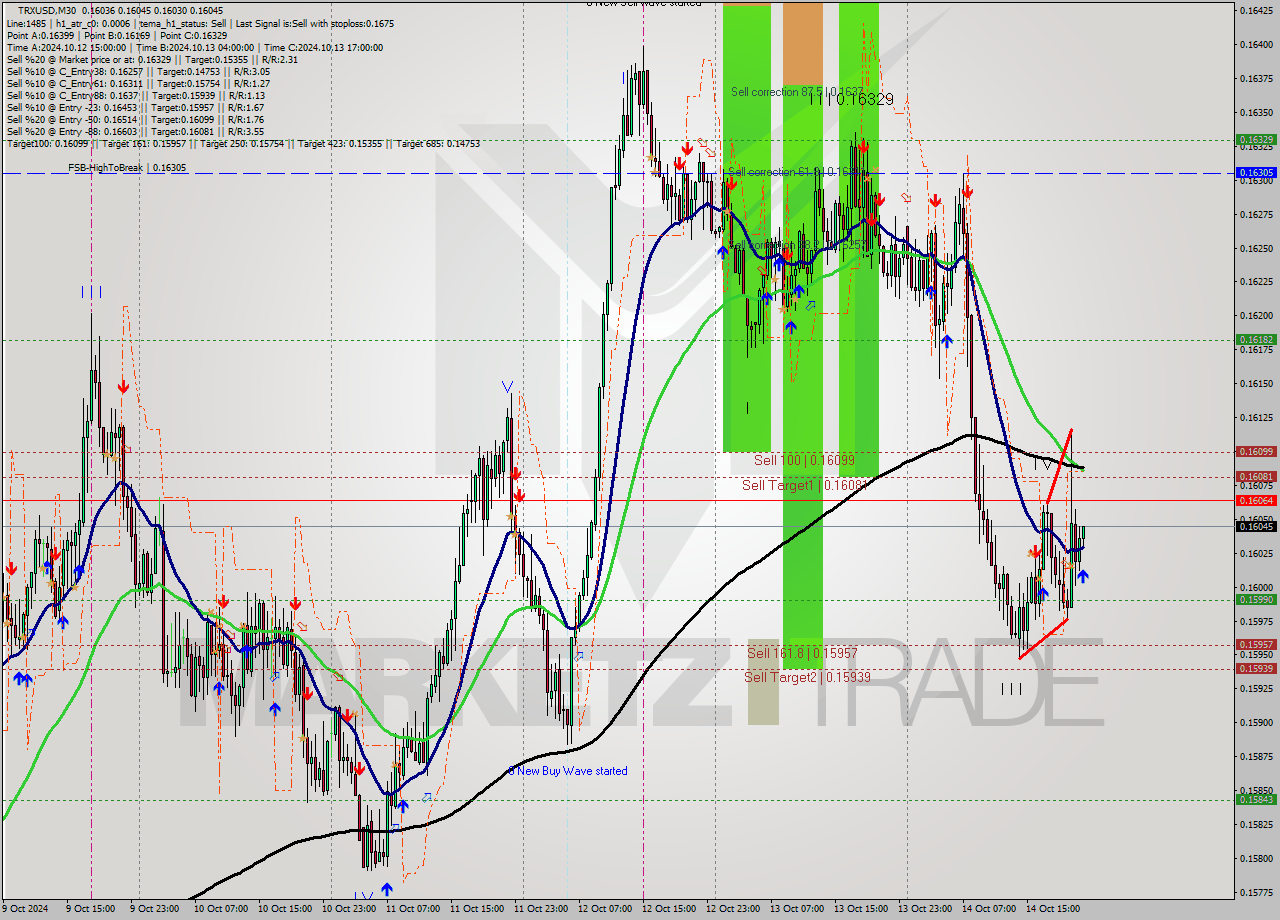
Task: Click the current price 0.16045 tag
Action: pos(1256,526)
